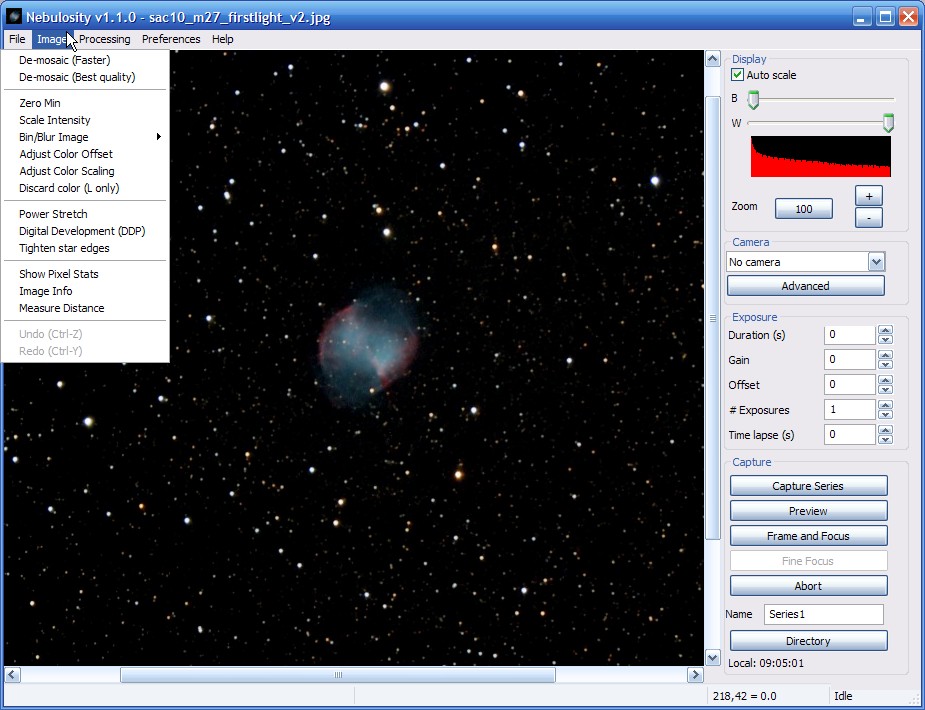This screenshot has height=710, width=925.
Task: Decrease Gain with the down spinner arrow
Action: [x=885, y=365]
